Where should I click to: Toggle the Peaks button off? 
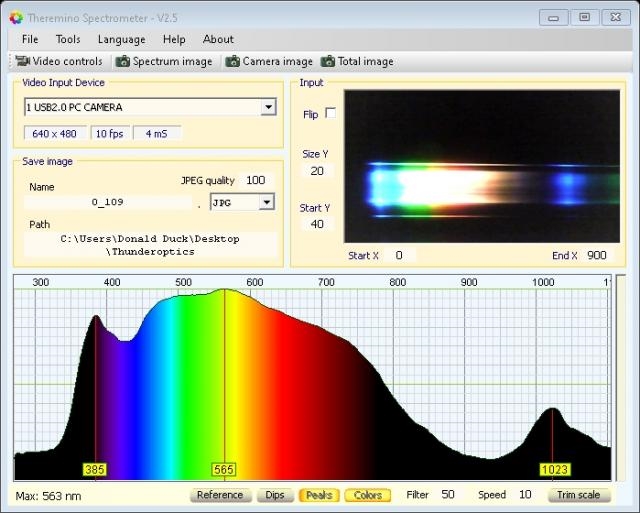pos(319,495)
